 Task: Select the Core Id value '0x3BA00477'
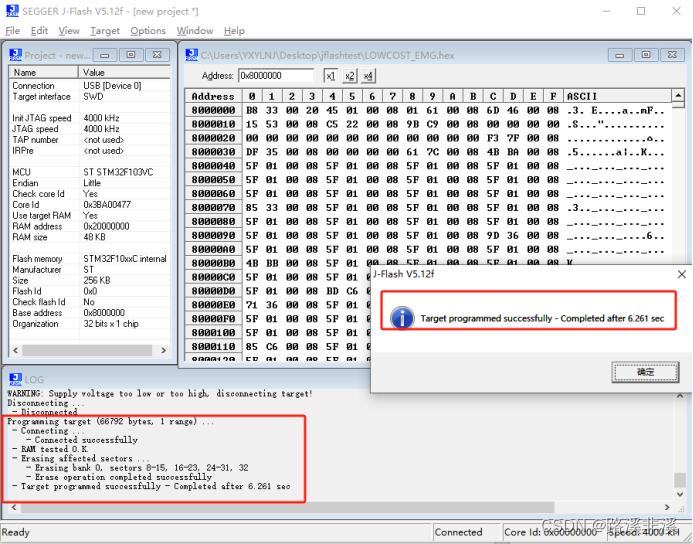107,205
